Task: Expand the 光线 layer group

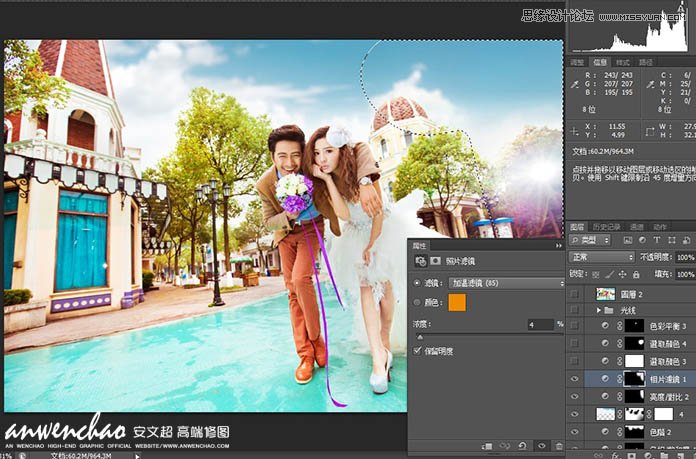Action: pos(598,310)
